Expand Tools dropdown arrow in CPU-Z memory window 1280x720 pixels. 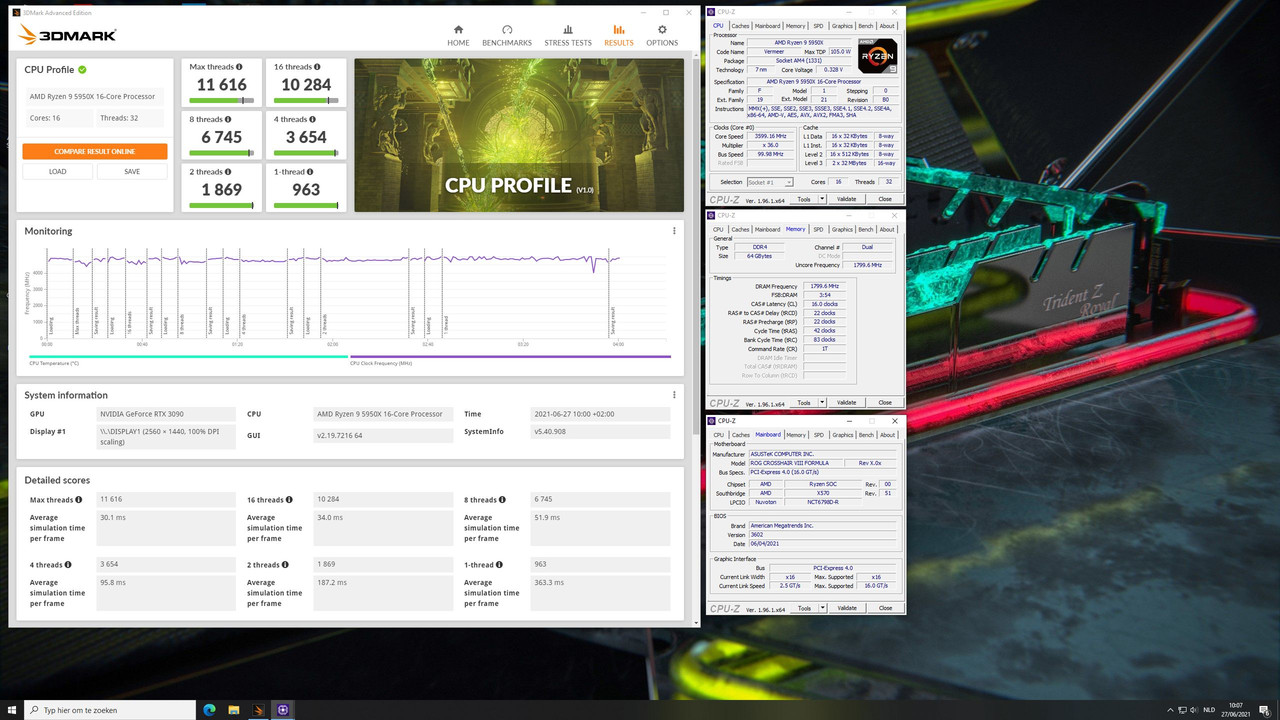point(820,403)
